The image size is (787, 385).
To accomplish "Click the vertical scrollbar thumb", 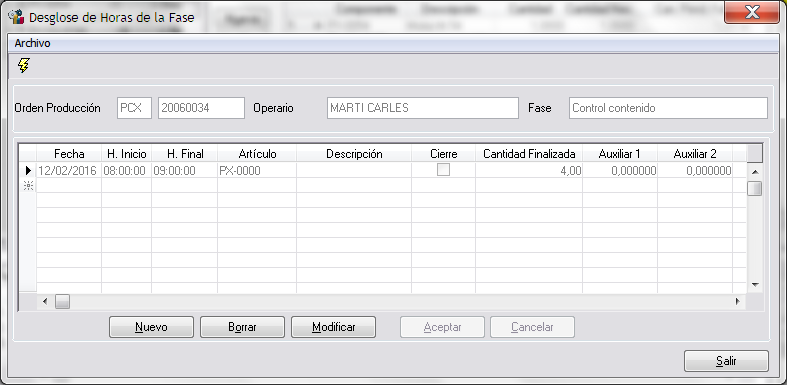I will pos(754,188).
